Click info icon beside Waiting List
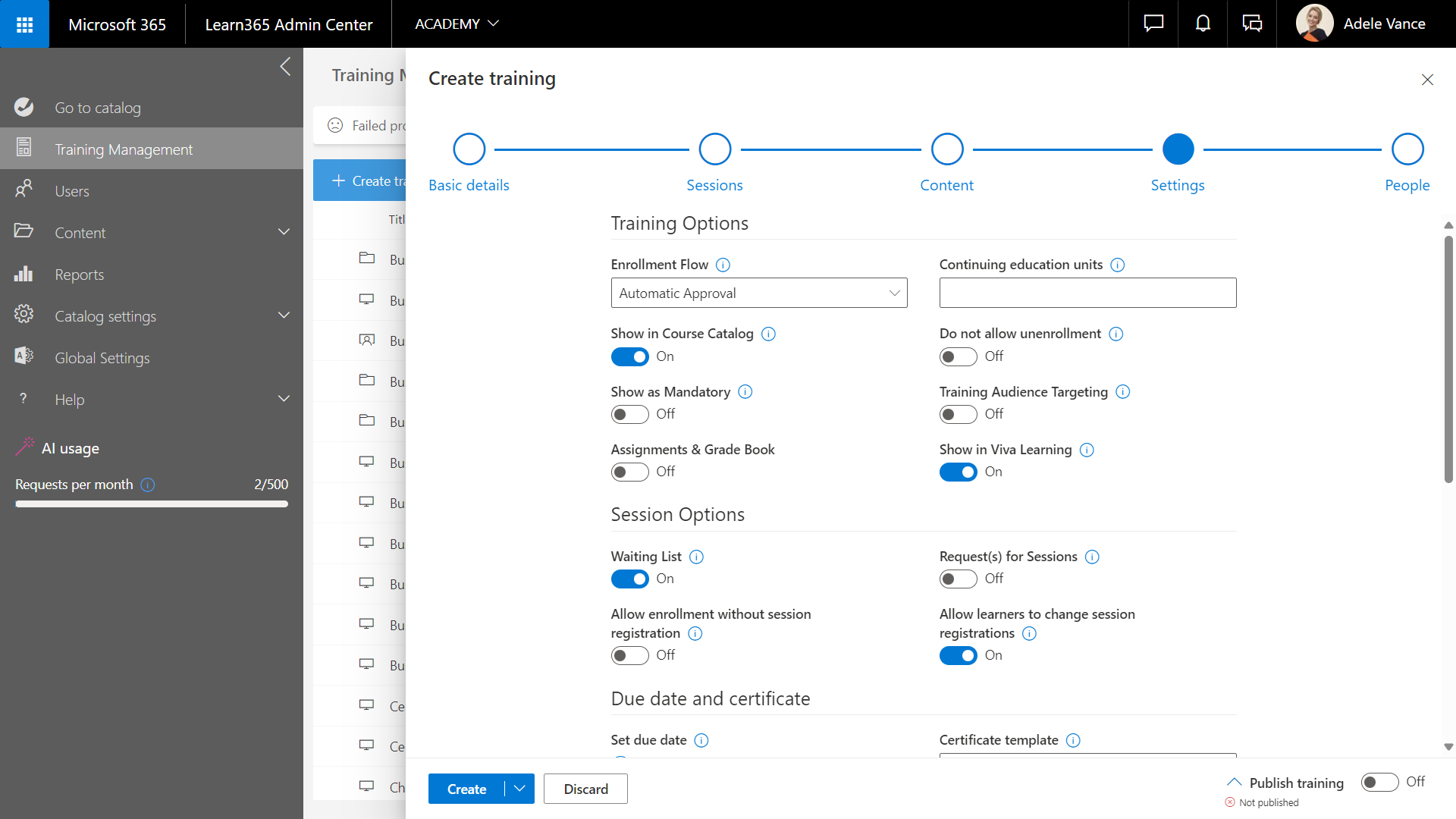This screenshot has height=819, width=1456. [x=696, y=557]
